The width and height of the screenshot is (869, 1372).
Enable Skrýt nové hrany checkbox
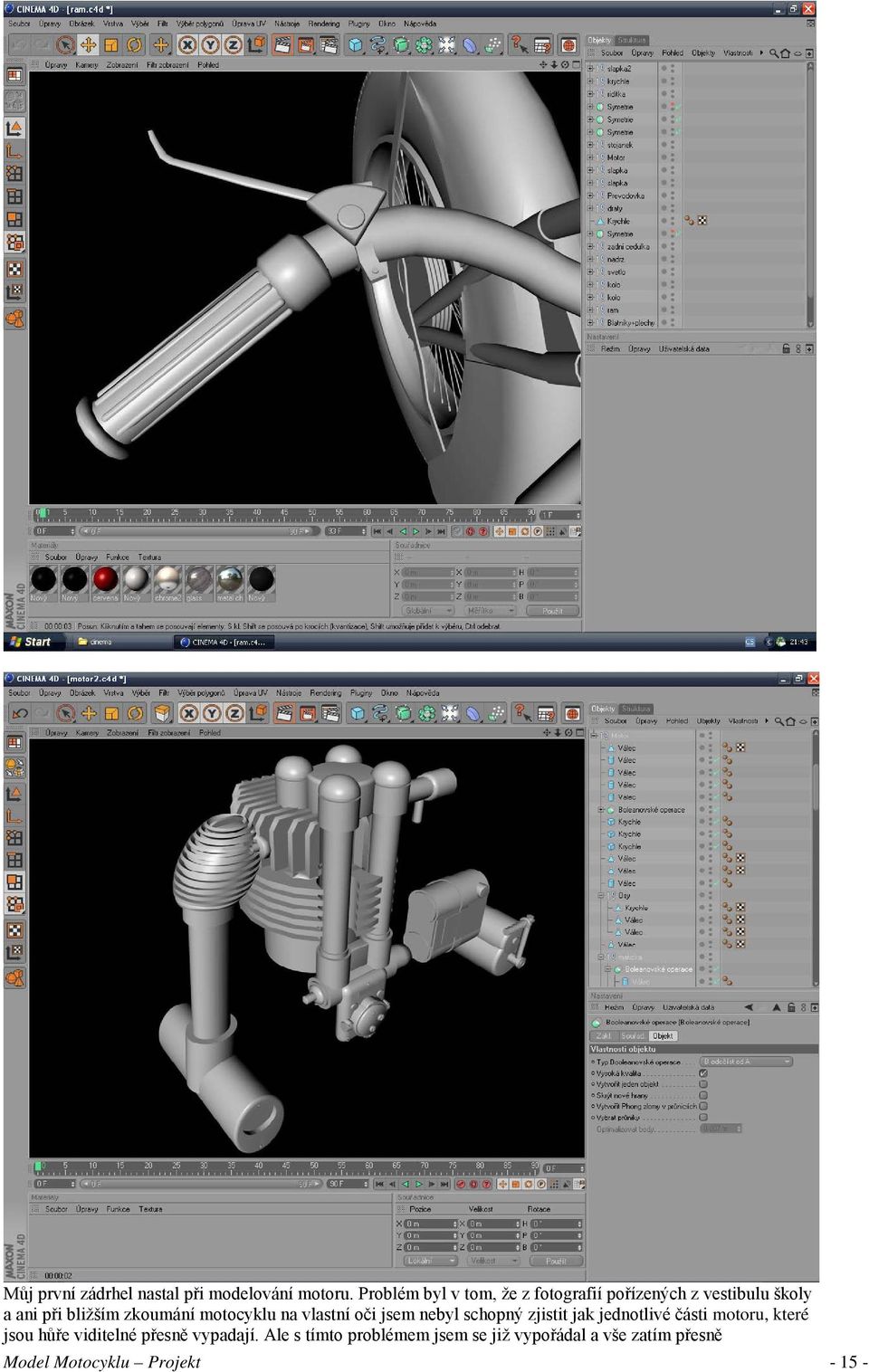(x=703, y=1094)
